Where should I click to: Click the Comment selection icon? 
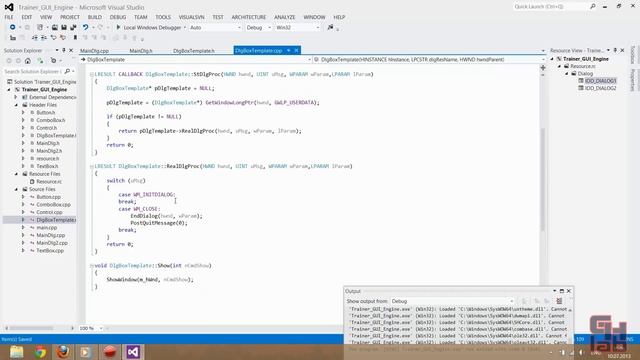pos(53,38)
